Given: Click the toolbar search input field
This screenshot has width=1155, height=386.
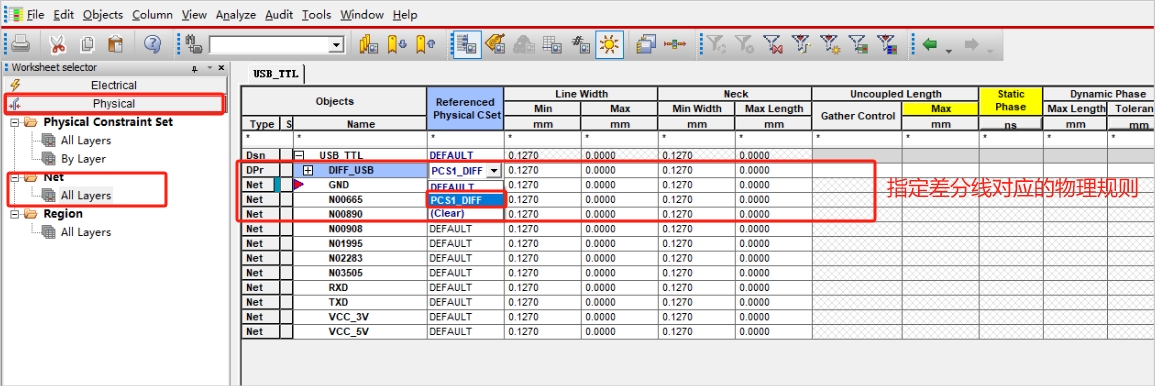Looking at the screenshot, I should (269, 45).
